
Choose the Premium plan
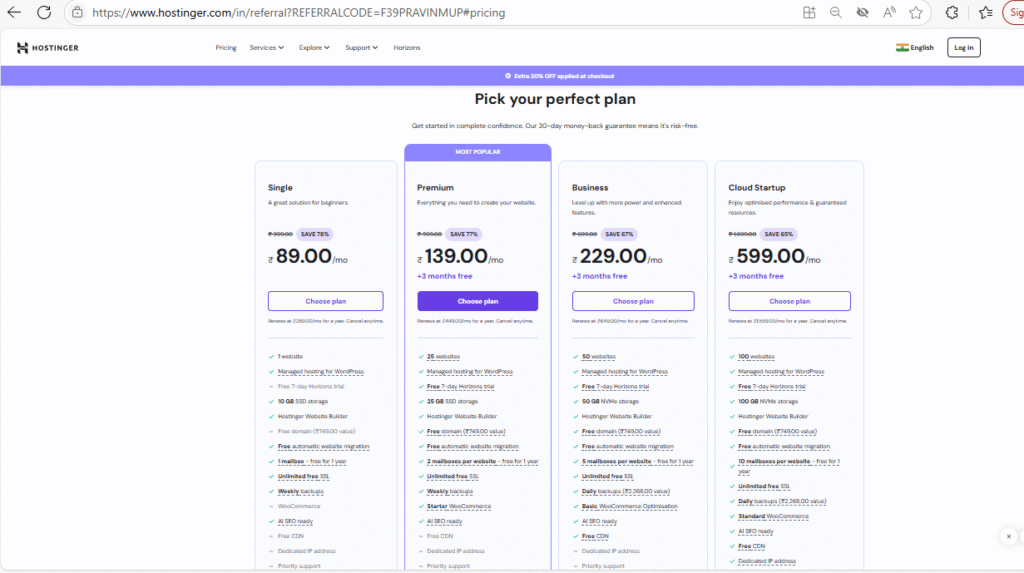coord(477,301)
